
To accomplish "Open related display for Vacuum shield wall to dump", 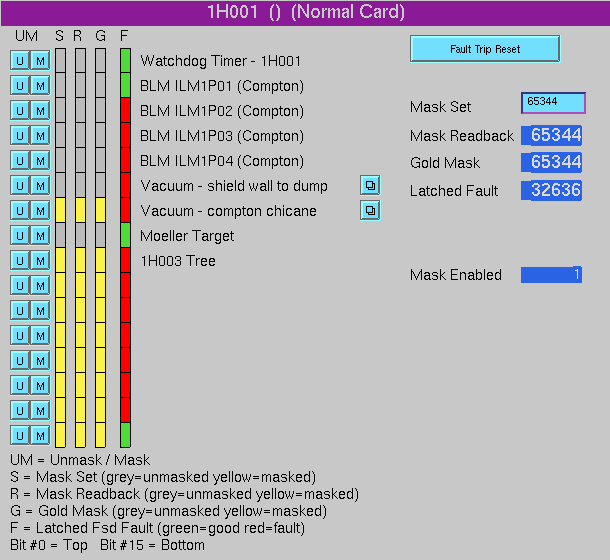I will pos(370,185).
